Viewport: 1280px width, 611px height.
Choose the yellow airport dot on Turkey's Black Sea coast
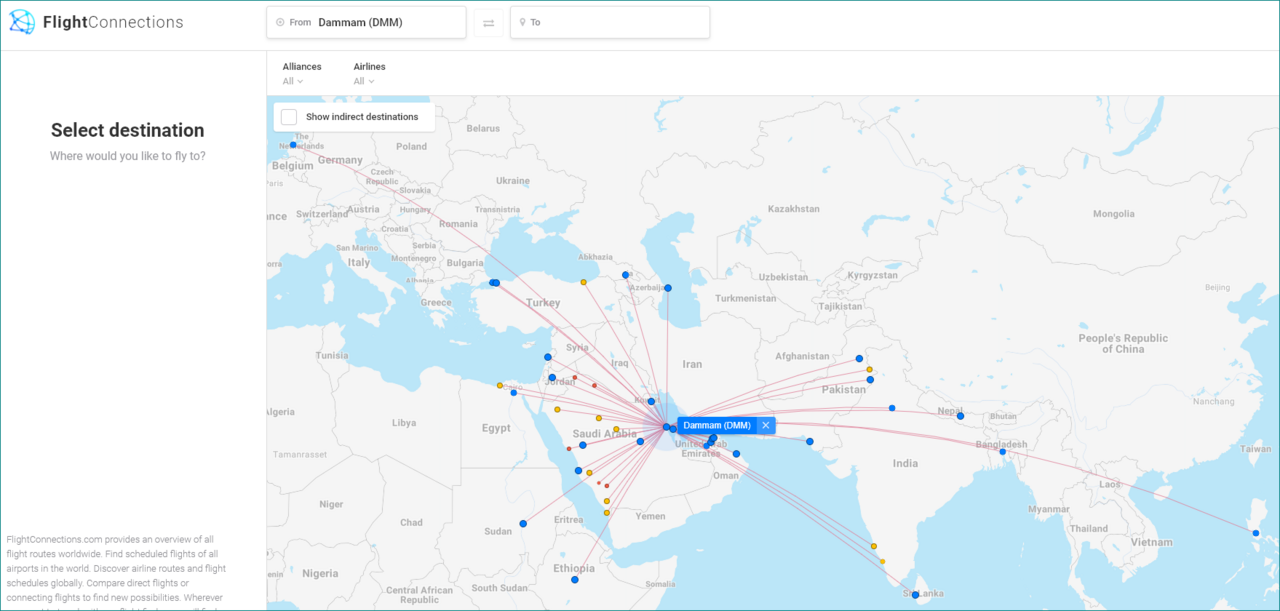click(x=583, y=282)
